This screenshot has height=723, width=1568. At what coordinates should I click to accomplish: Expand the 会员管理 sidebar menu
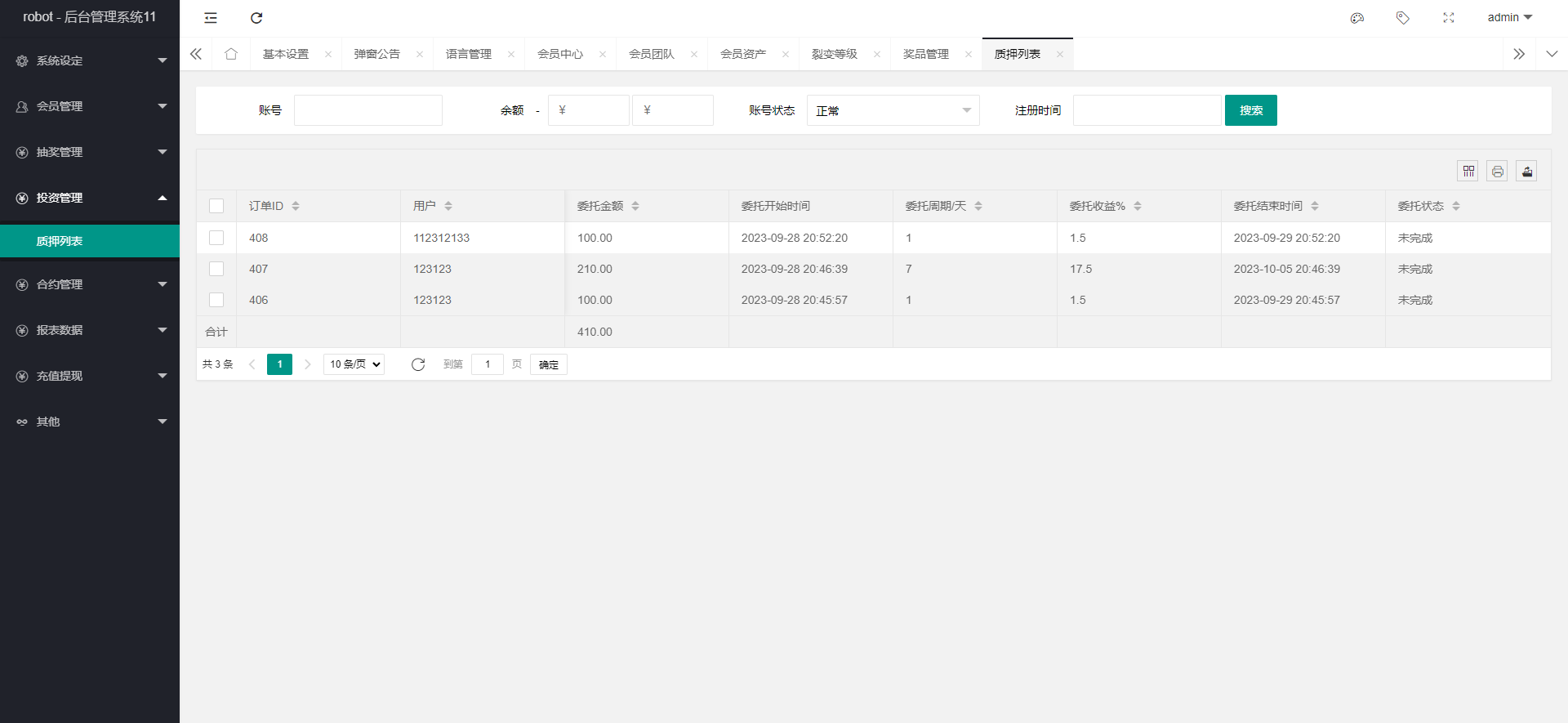(x=90, y=106)
